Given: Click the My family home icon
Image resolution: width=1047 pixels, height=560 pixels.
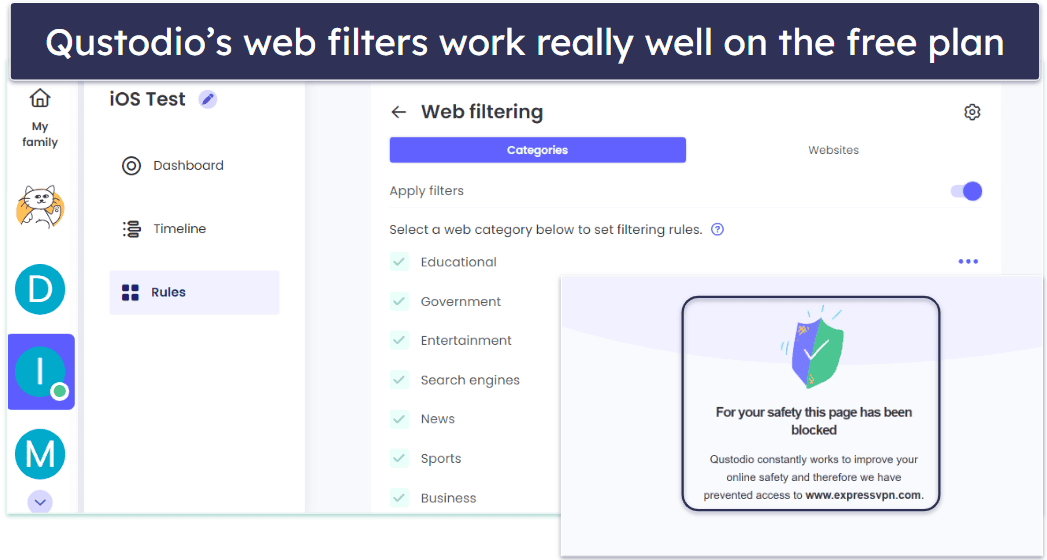Looking at the screenshot, I should click(x=40, y=99).
